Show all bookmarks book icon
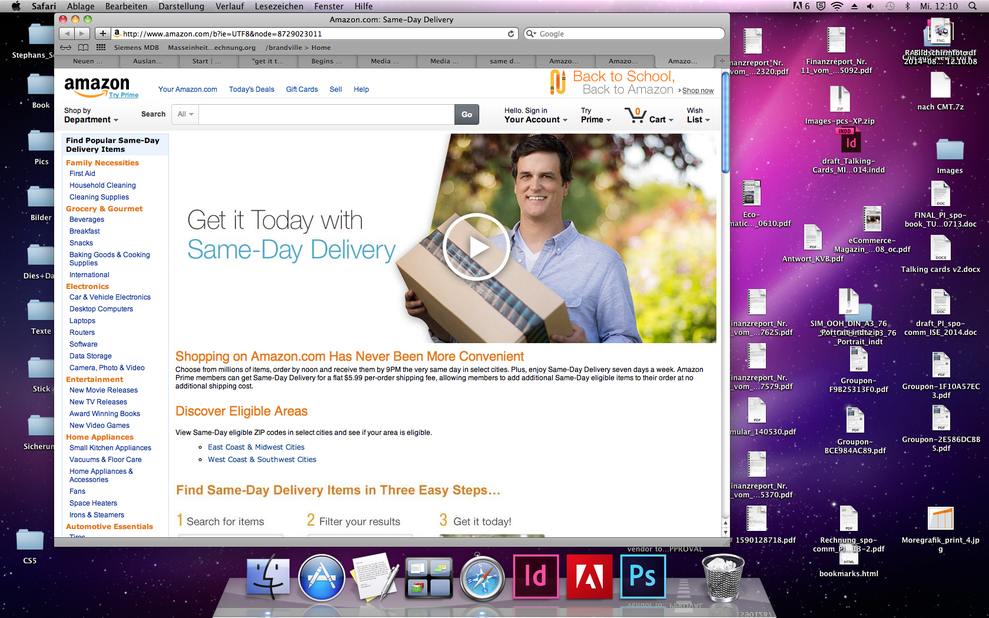The width and height of the screenshot is (989, 618). click(x=83, y=47)
